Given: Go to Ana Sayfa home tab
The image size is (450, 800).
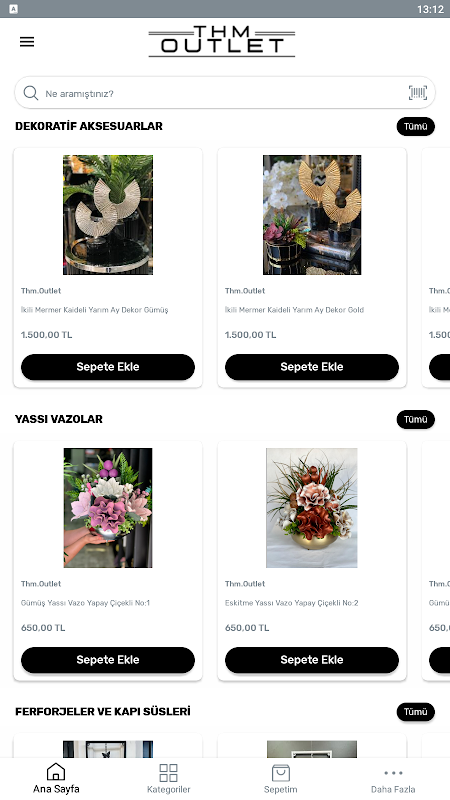Looking at the screenshot, I should coord(56,779).
